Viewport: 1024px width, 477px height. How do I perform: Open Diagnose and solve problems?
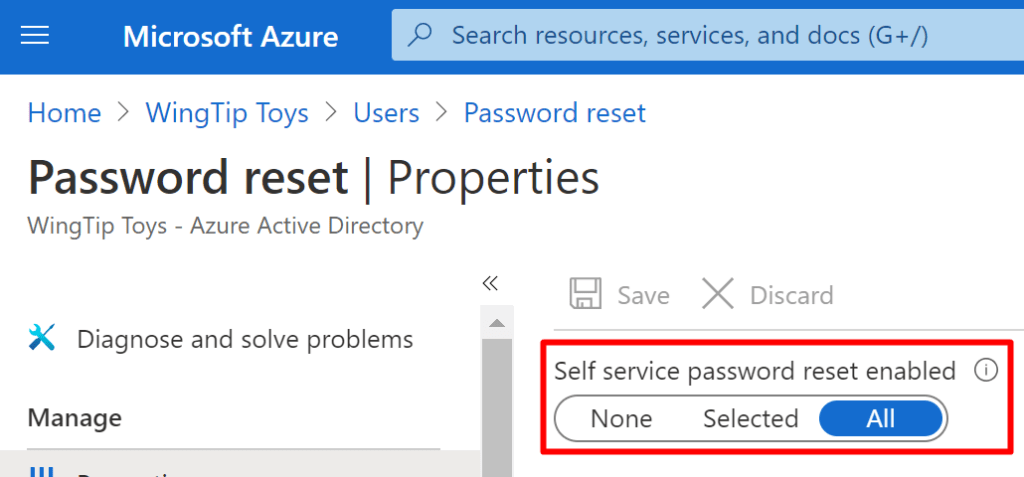tap(244, 339)
